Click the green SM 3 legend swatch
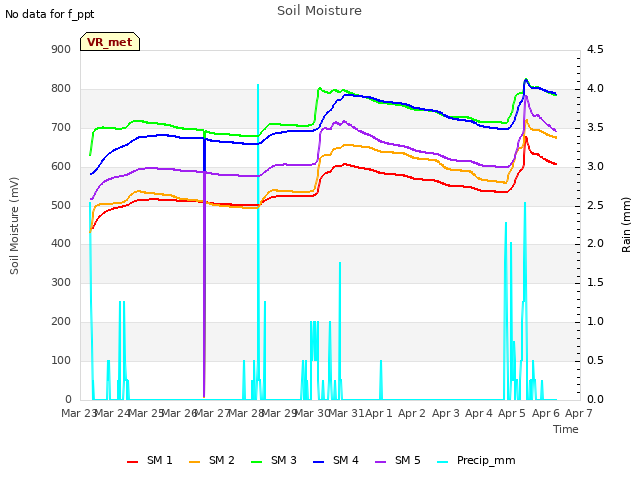This screenshot has height=480, width=640. point(256,462)
